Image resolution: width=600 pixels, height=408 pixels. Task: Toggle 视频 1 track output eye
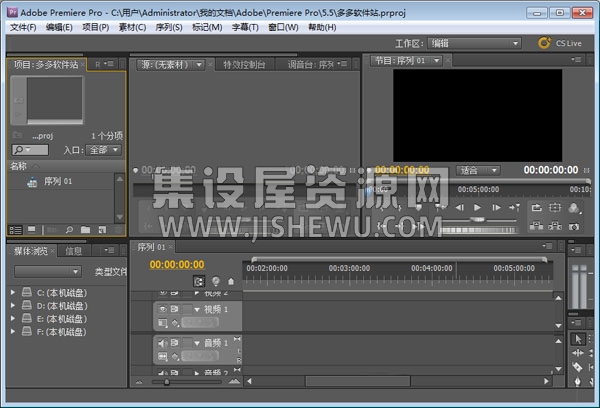(x=163, y=309)
